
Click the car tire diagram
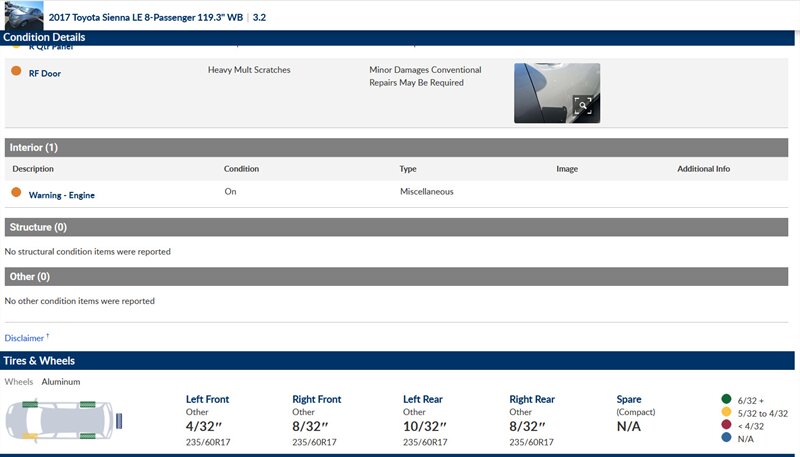click(62, 421)
